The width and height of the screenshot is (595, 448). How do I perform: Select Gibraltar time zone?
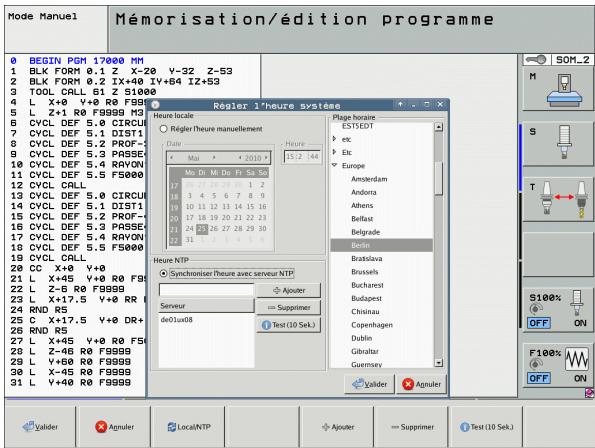[365, 352]
